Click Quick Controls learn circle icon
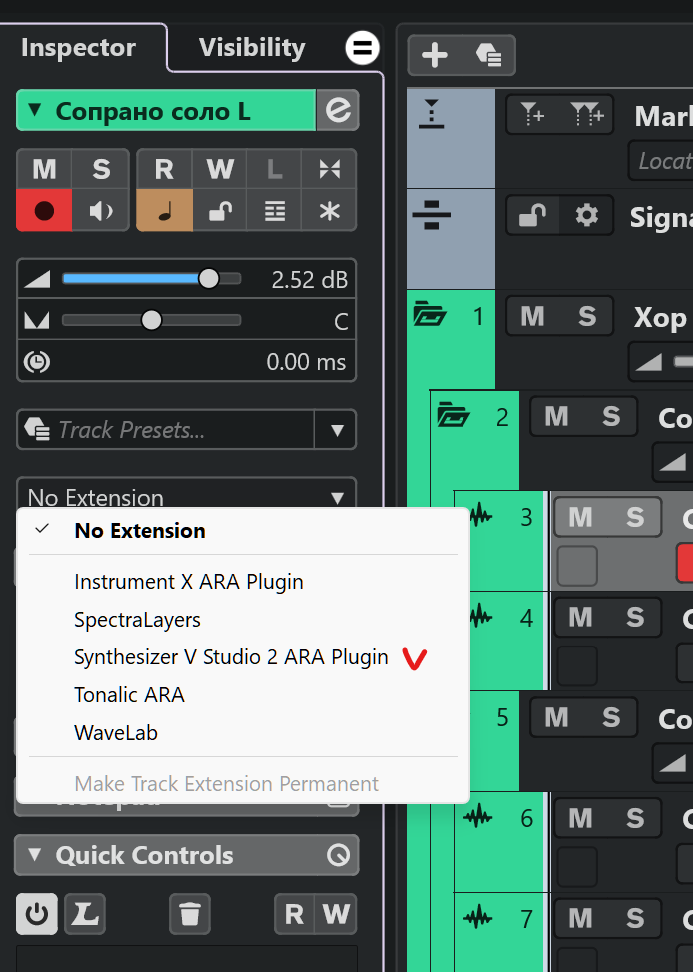The height and width of the screenshot is (972, 693). (x=338, y=855)
